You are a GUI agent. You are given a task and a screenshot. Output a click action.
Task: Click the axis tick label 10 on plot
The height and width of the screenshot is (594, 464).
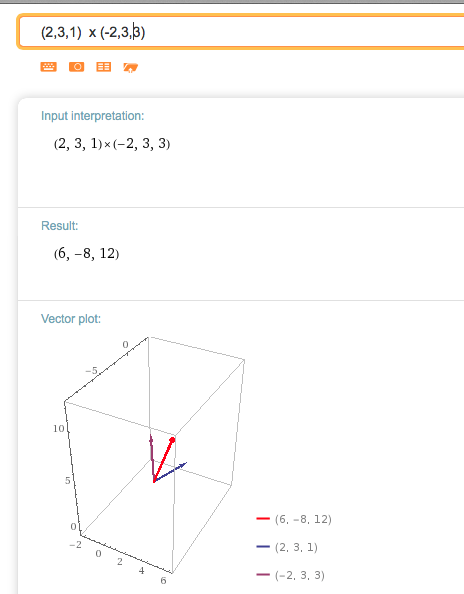coord(59,428)
